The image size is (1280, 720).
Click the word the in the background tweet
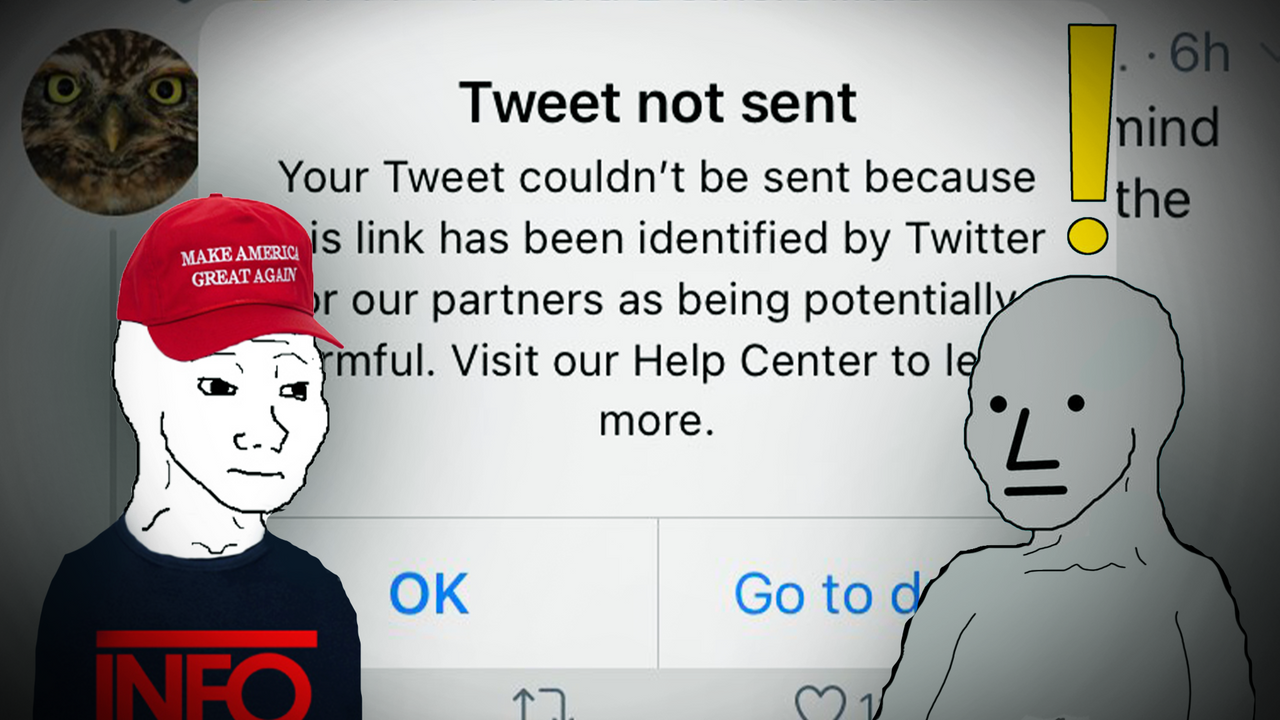tap(1153, 199)
